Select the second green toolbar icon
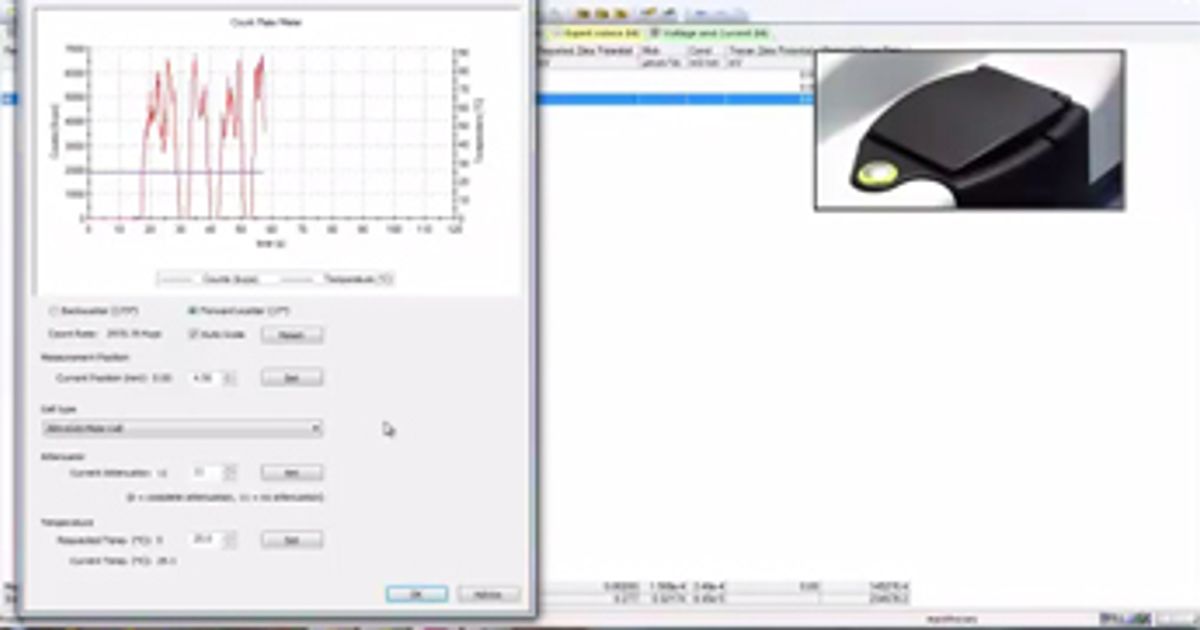Viewport: 1200px width, 630px height. [670, 12]
